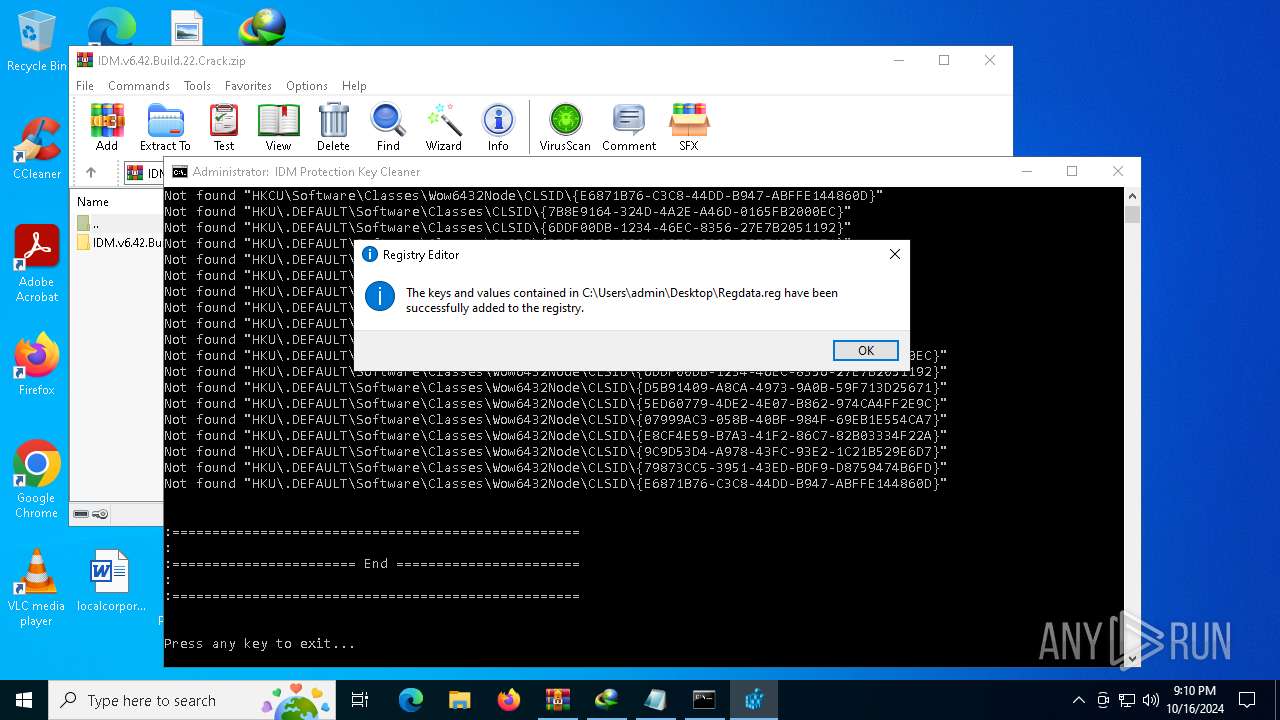The height and width of the screenshot is (720, 1280).
Task: Open the File menu in WinRAR
Action: 85,86
